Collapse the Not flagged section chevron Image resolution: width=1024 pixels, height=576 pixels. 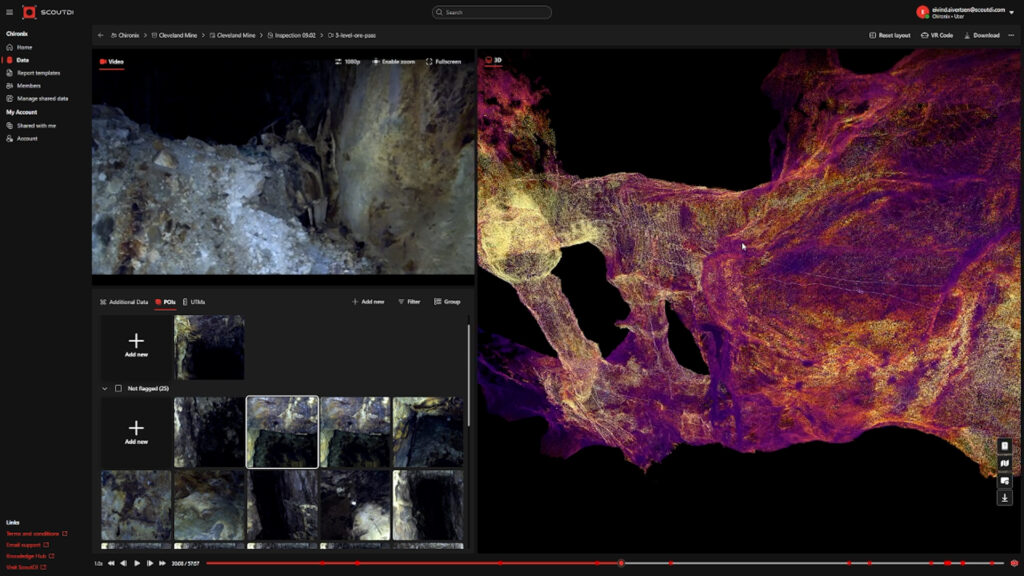click(105, 388)
